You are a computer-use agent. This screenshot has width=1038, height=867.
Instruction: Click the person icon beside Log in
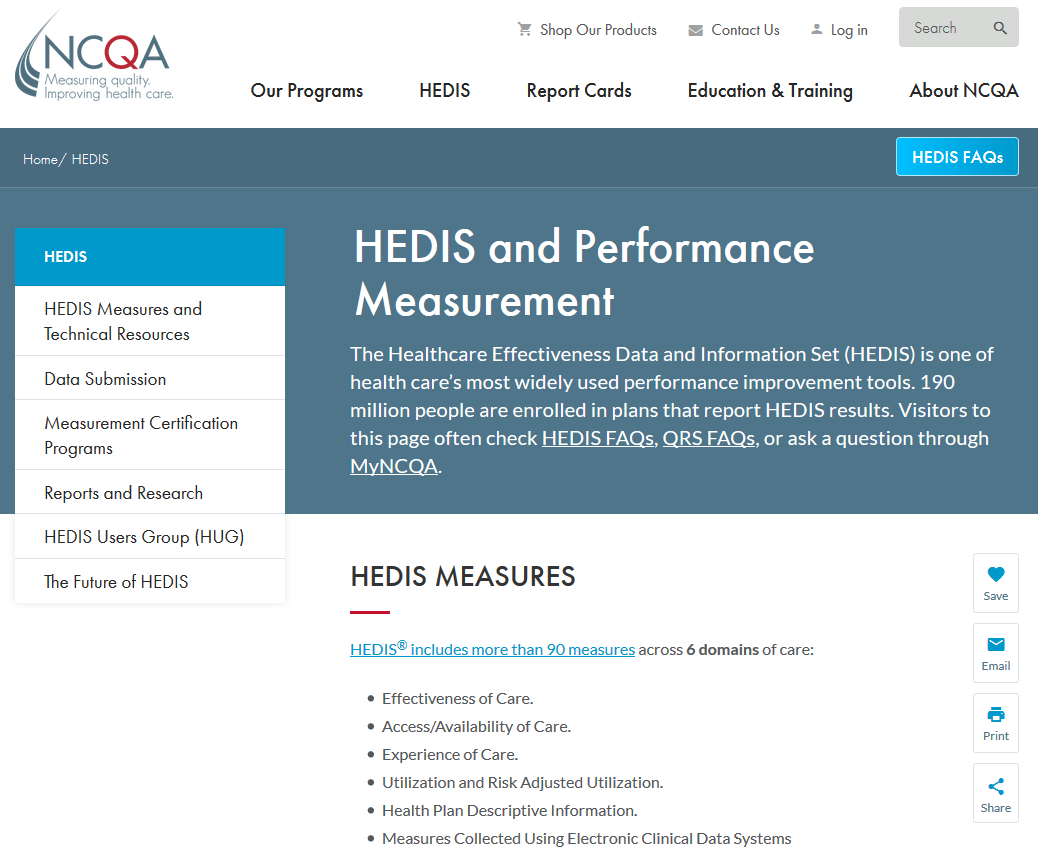point(817,30)
